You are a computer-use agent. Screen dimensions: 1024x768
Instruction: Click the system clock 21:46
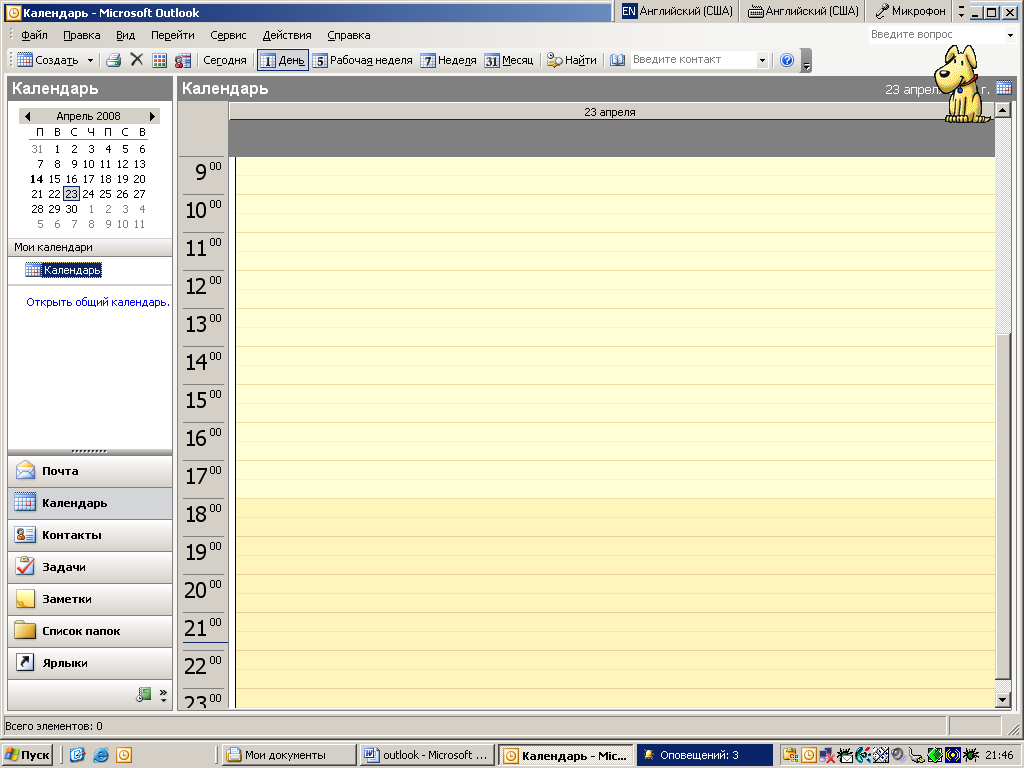coord(999,756)
